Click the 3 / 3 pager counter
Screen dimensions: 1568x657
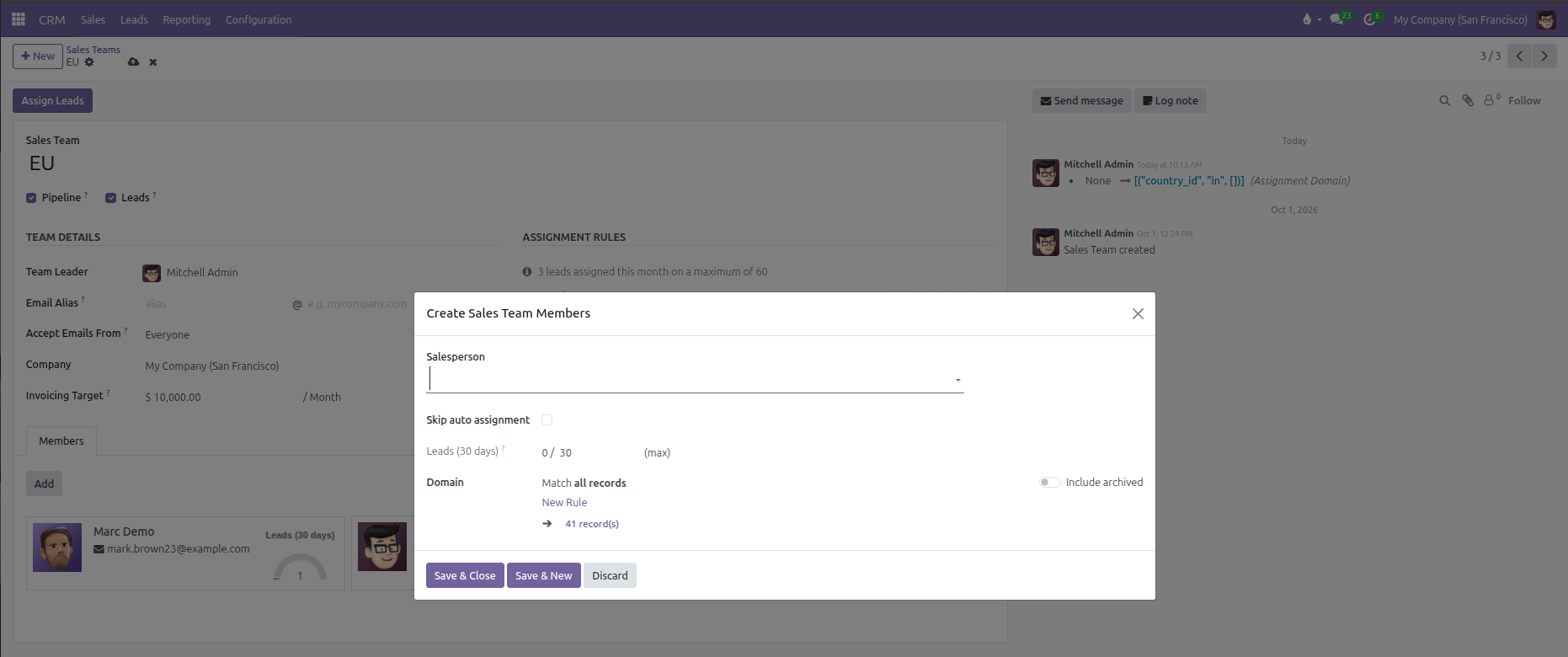click(x=1490, y=56)
